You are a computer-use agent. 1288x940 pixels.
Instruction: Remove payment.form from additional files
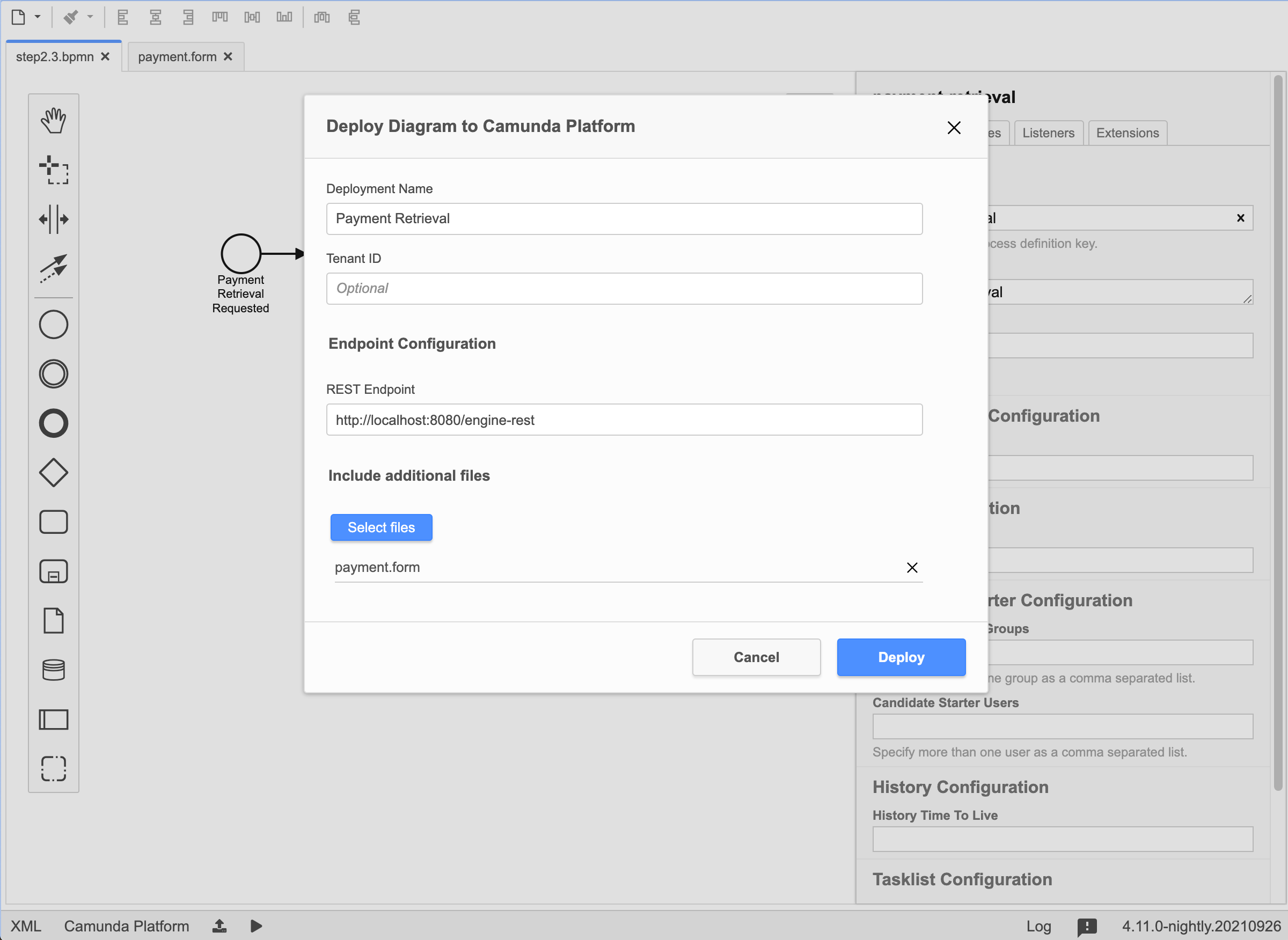912,567
